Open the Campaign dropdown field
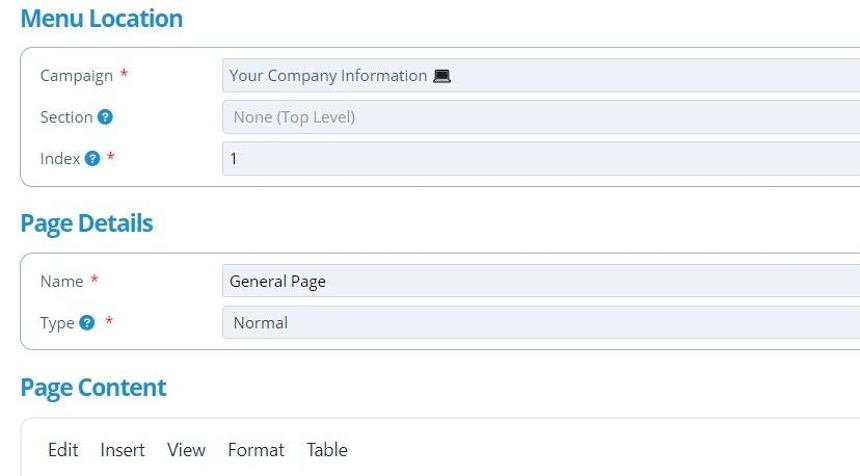Image resolution: width=860 pixels, height=476 pixels. click(x=540, y=76)
